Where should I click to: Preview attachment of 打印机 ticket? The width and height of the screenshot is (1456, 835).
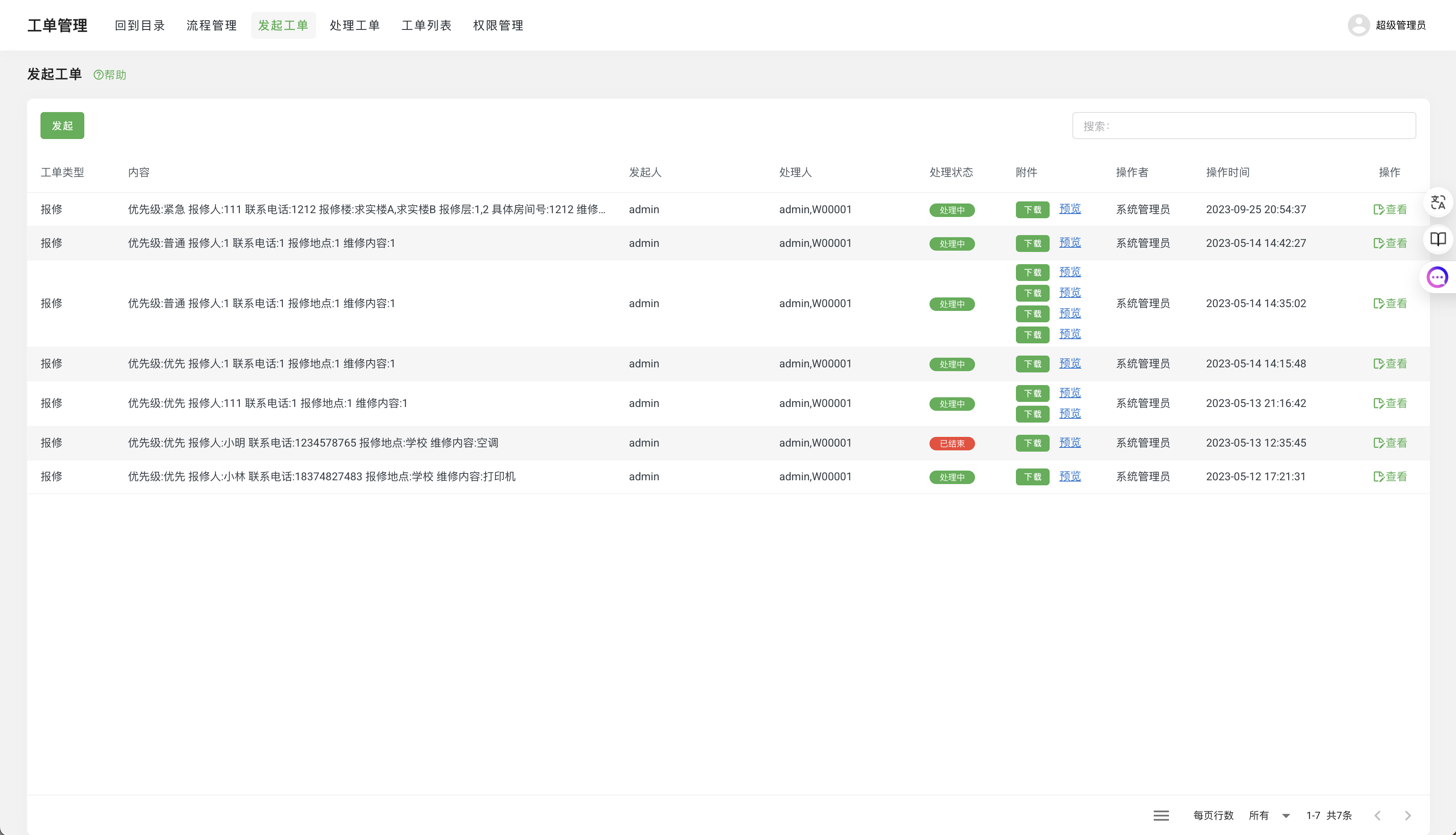tap(1069, 476)
